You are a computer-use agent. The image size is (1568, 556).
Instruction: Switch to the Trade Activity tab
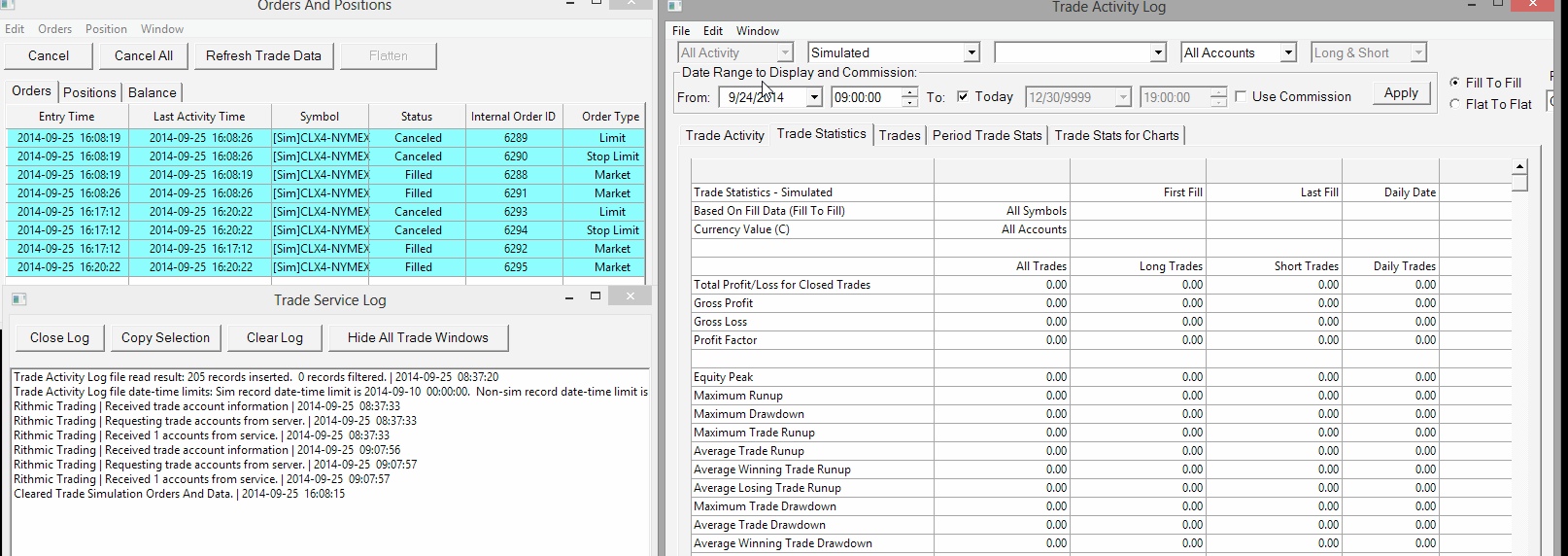pos(725,135)
